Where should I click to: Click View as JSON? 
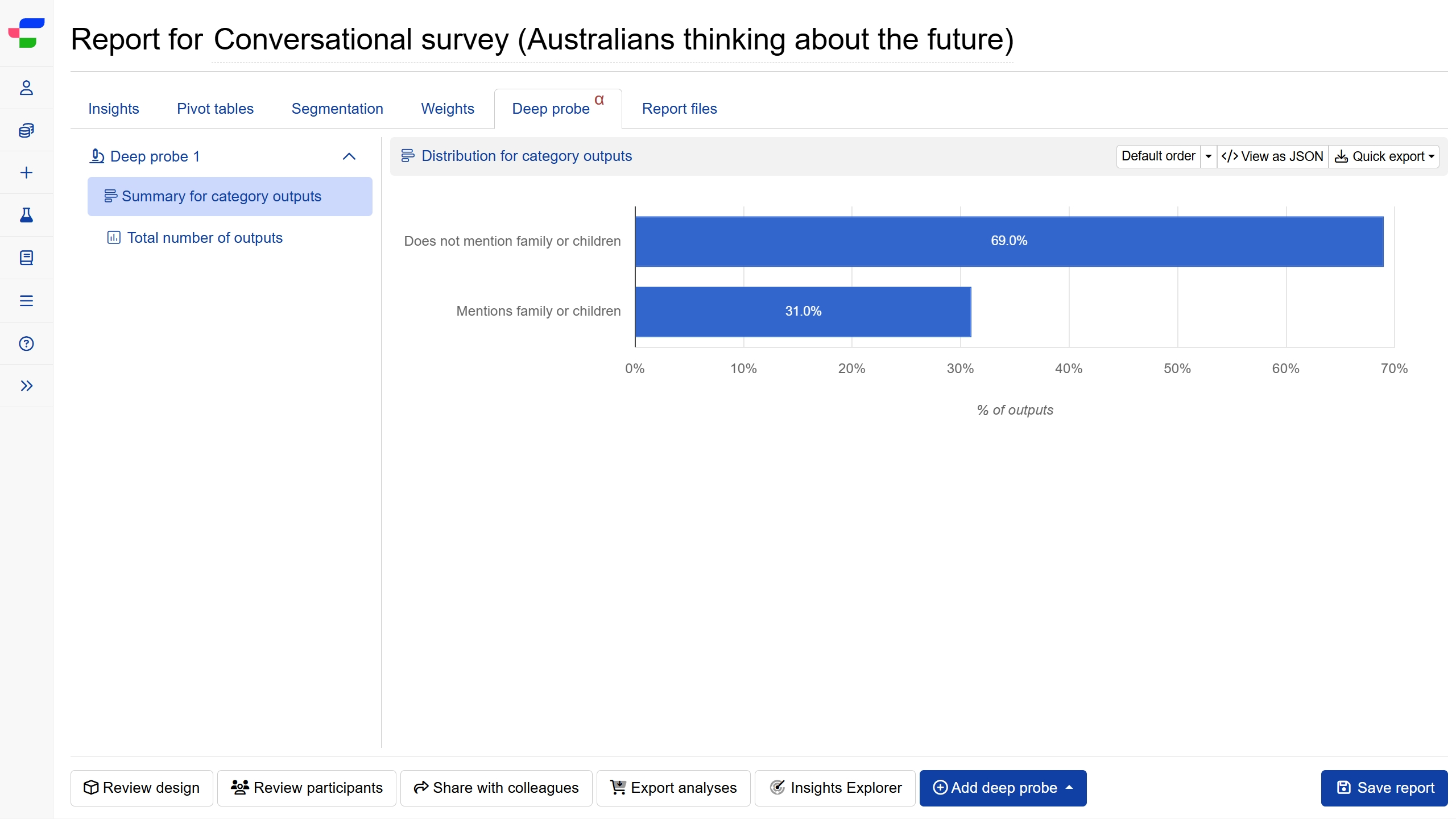click(1273, 156)
